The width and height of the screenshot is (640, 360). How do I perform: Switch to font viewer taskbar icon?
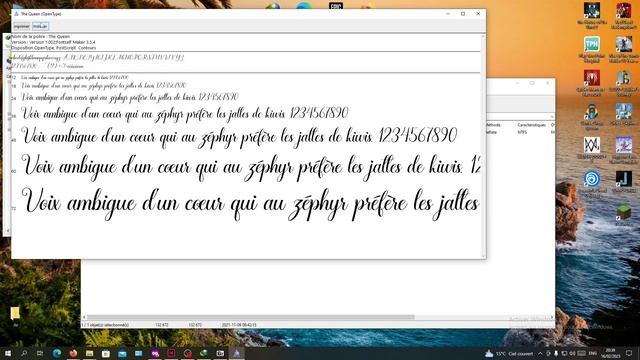coord(236,353)
